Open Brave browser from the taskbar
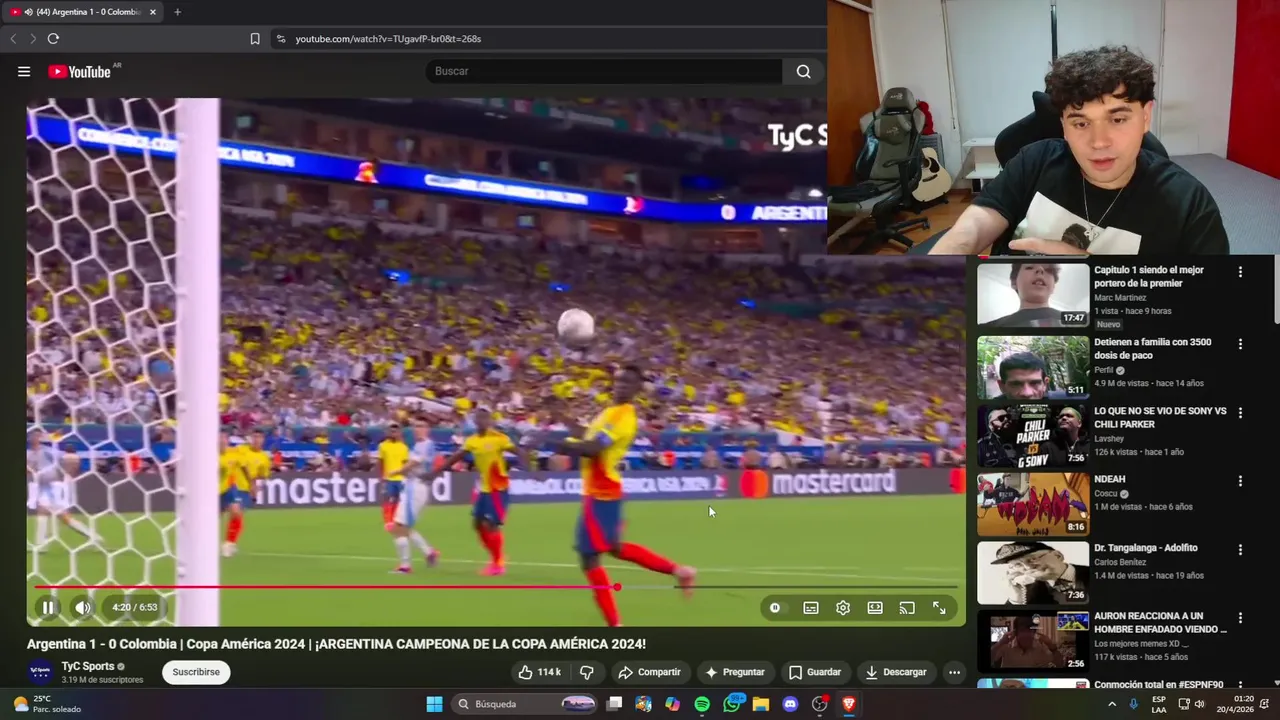This screenshot has height=720, width=1280. (x=849, y=704)
